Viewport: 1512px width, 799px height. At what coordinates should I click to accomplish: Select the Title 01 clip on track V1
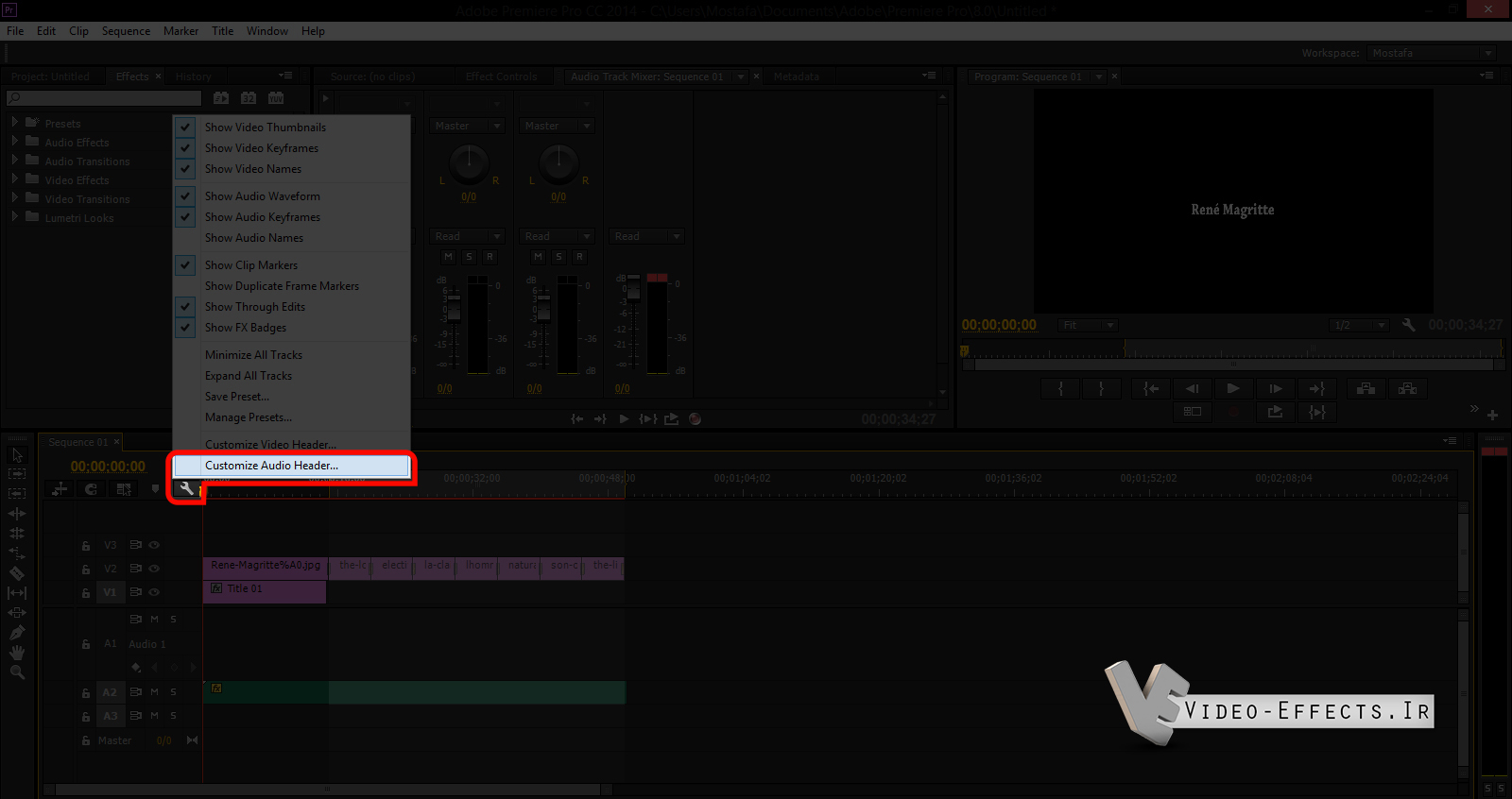[265, 592]
